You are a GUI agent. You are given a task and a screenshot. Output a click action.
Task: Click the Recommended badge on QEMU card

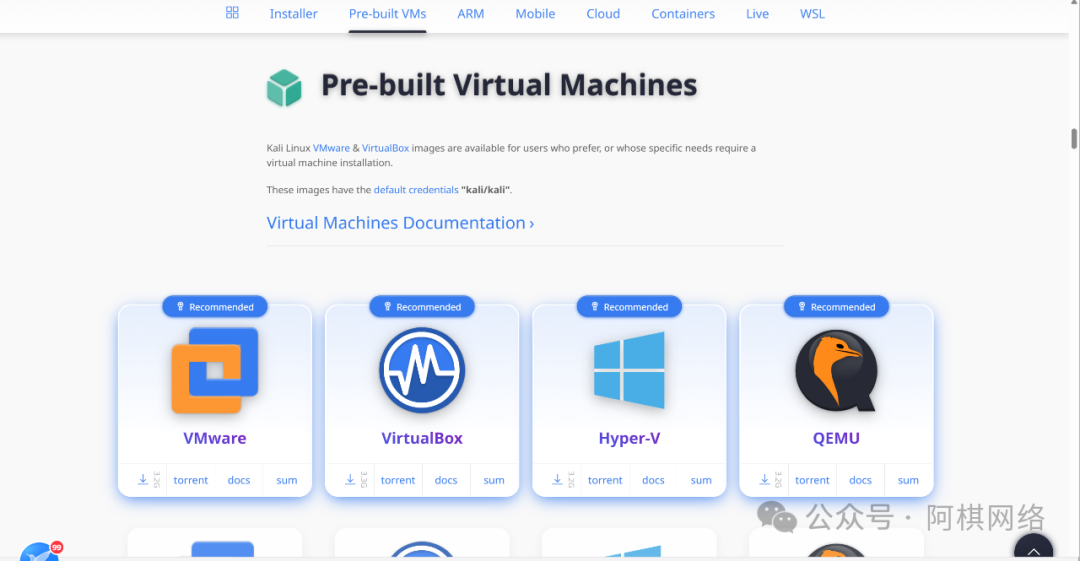pyautogui.click(x=836, y=307)
